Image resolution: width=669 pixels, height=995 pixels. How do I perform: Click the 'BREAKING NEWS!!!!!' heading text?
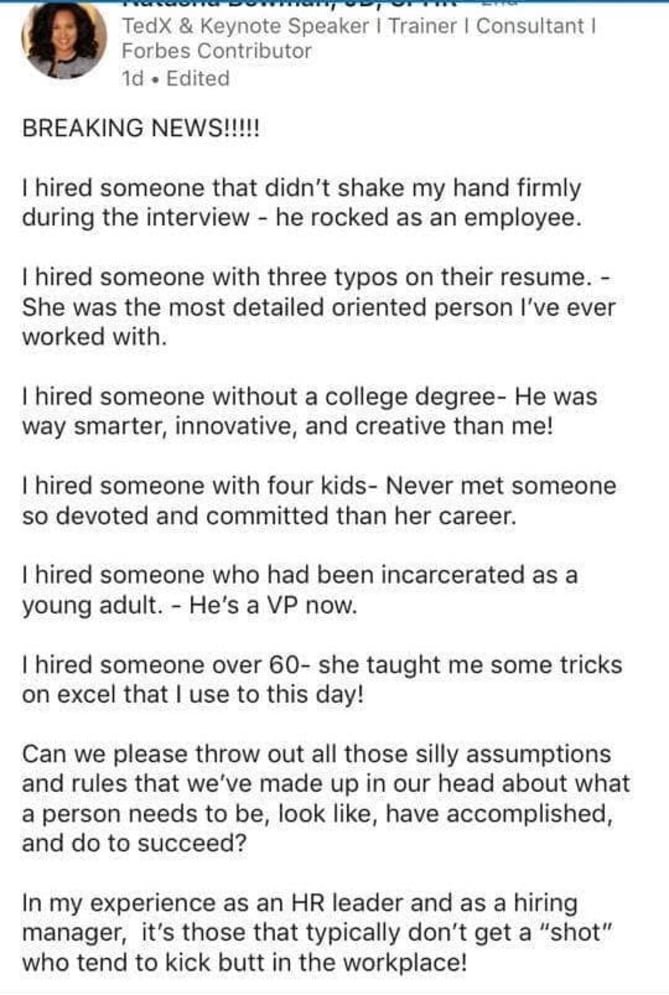[141, 128]
